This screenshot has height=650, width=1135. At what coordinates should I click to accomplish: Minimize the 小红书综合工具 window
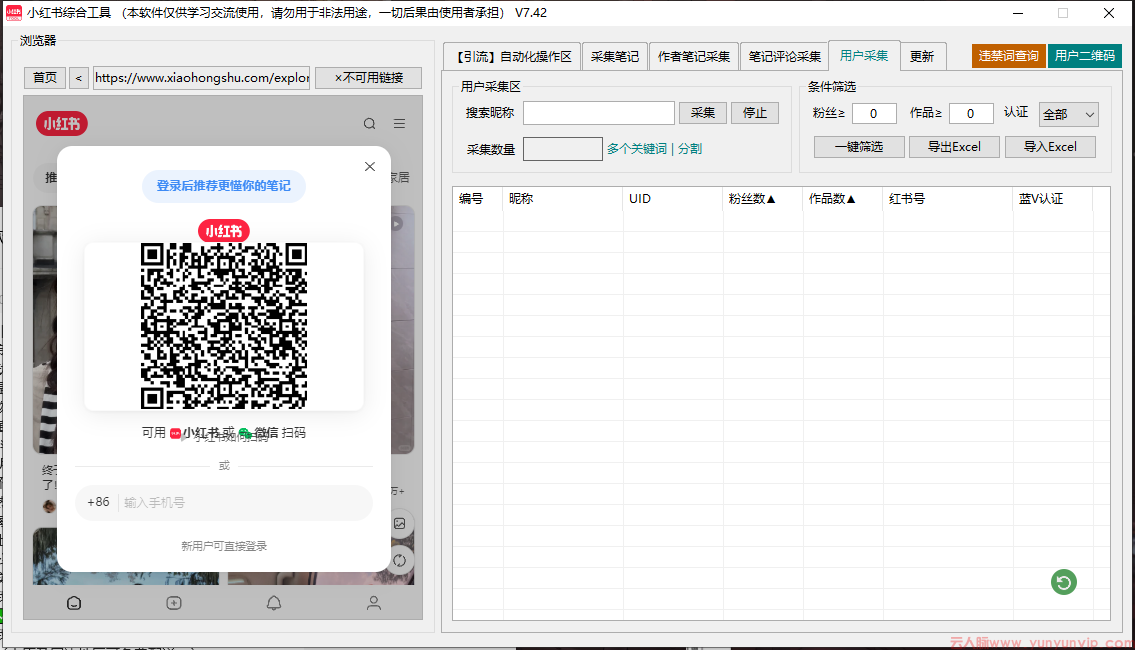pyautogui.click(x=1018, y=13)
